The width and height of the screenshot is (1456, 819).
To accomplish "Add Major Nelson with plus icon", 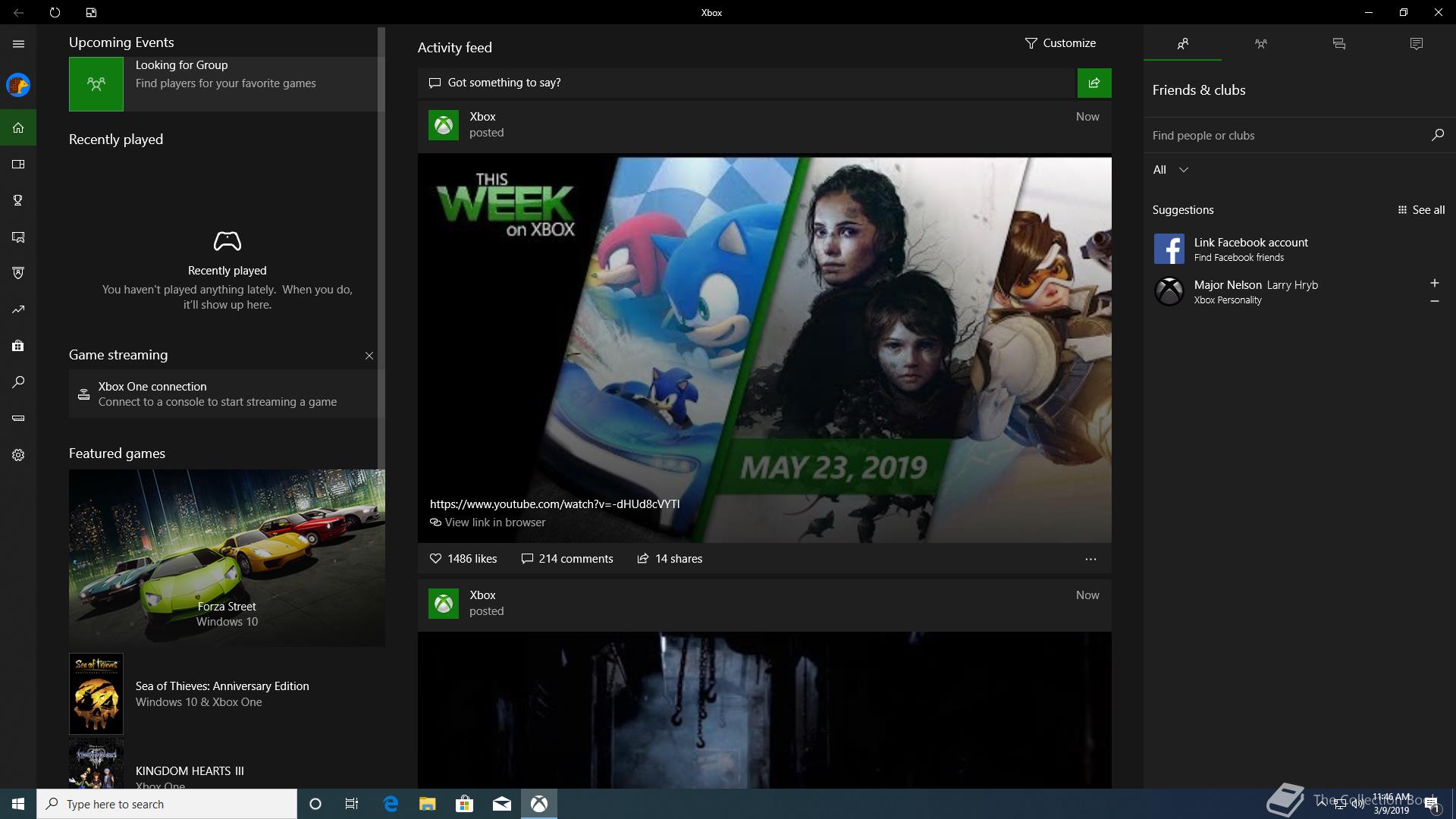I will tap(1434, 283).
